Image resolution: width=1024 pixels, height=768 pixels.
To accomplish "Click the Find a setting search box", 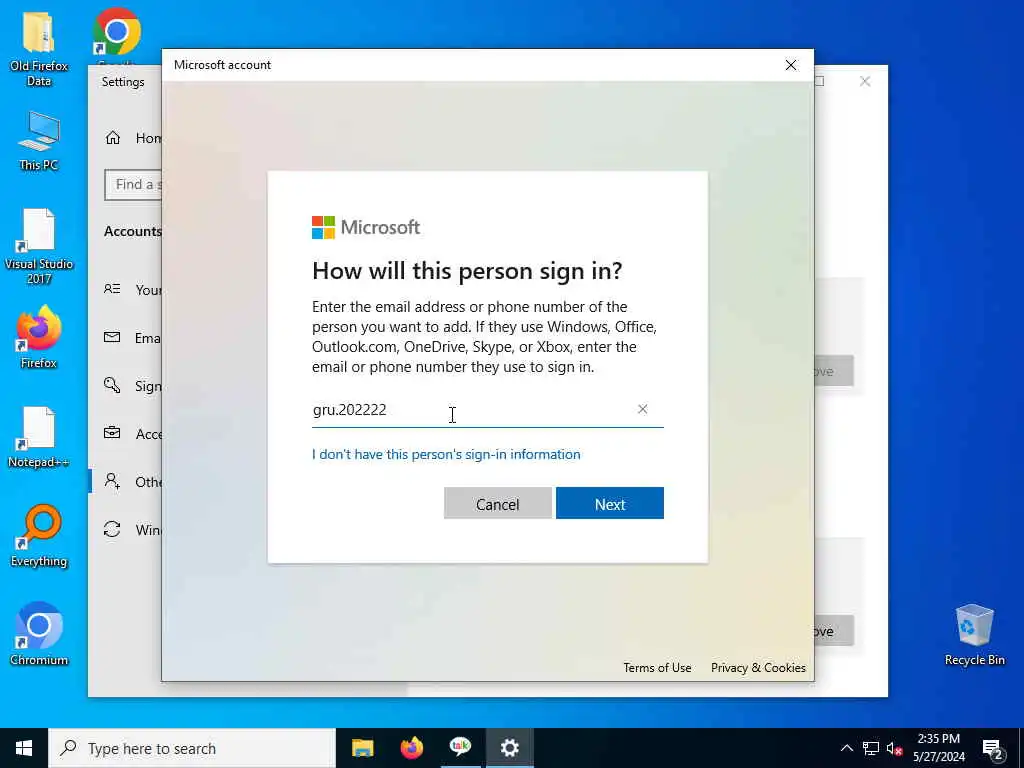I will 133,185.
